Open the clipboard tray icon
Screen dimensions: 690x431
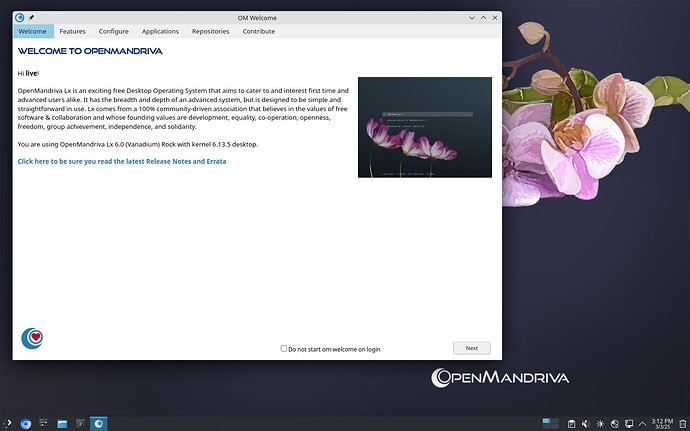point(571,424)
